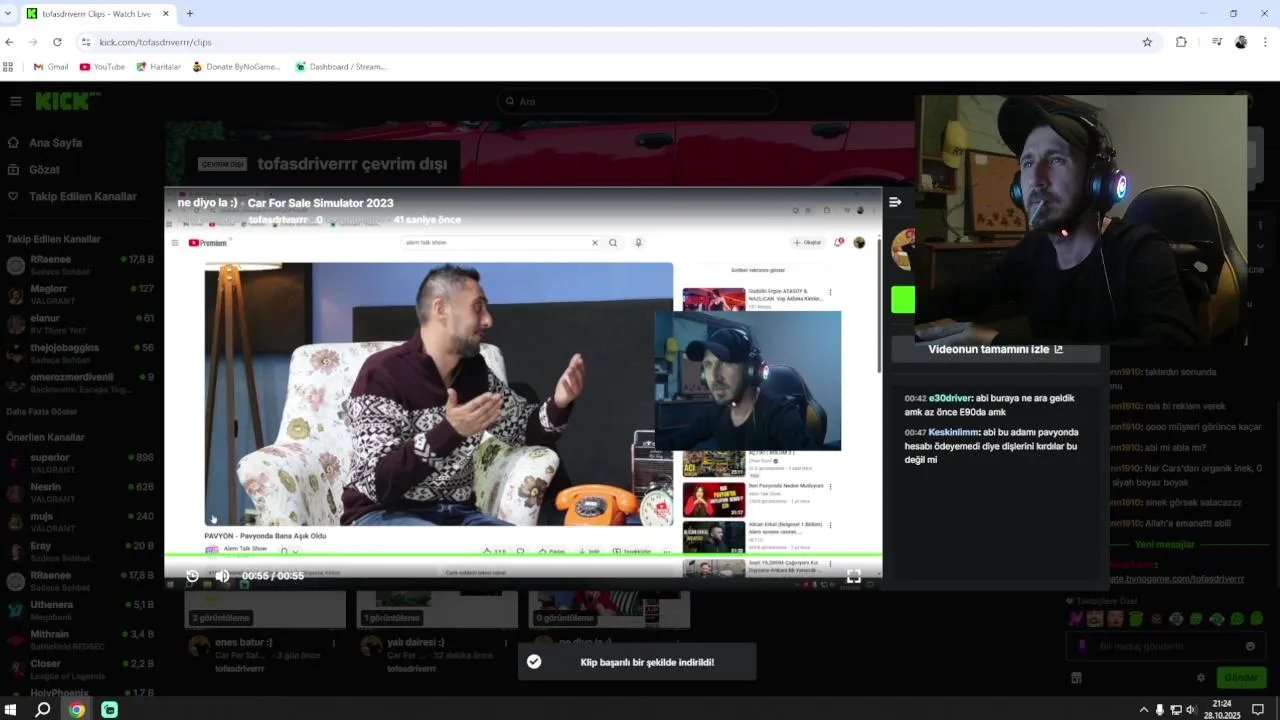Open browser extensions puzzle icon

coord(1181,42)
